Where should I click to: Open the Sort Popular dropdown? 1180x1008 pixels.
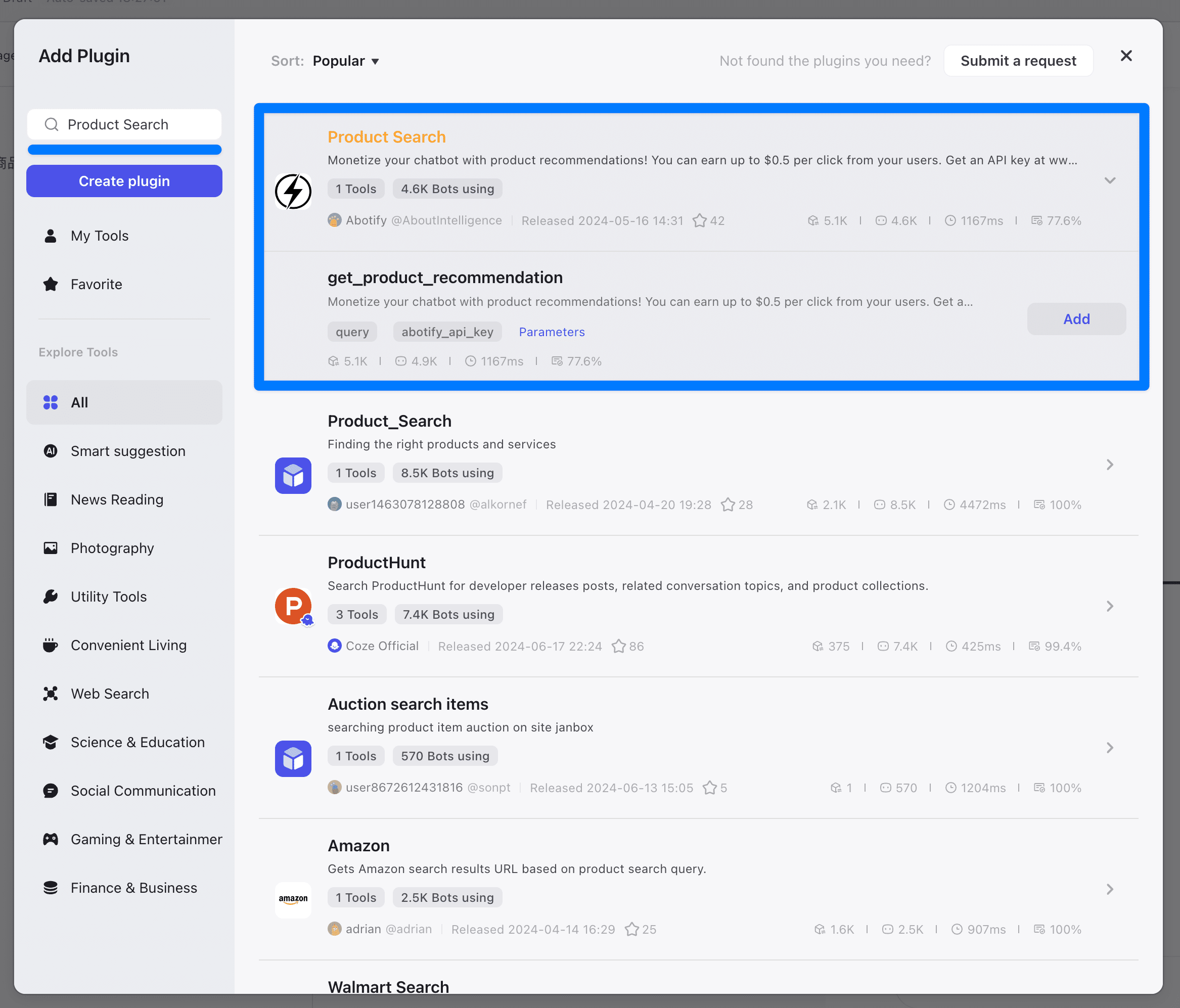pyautogui.click(x=346, y=61)
